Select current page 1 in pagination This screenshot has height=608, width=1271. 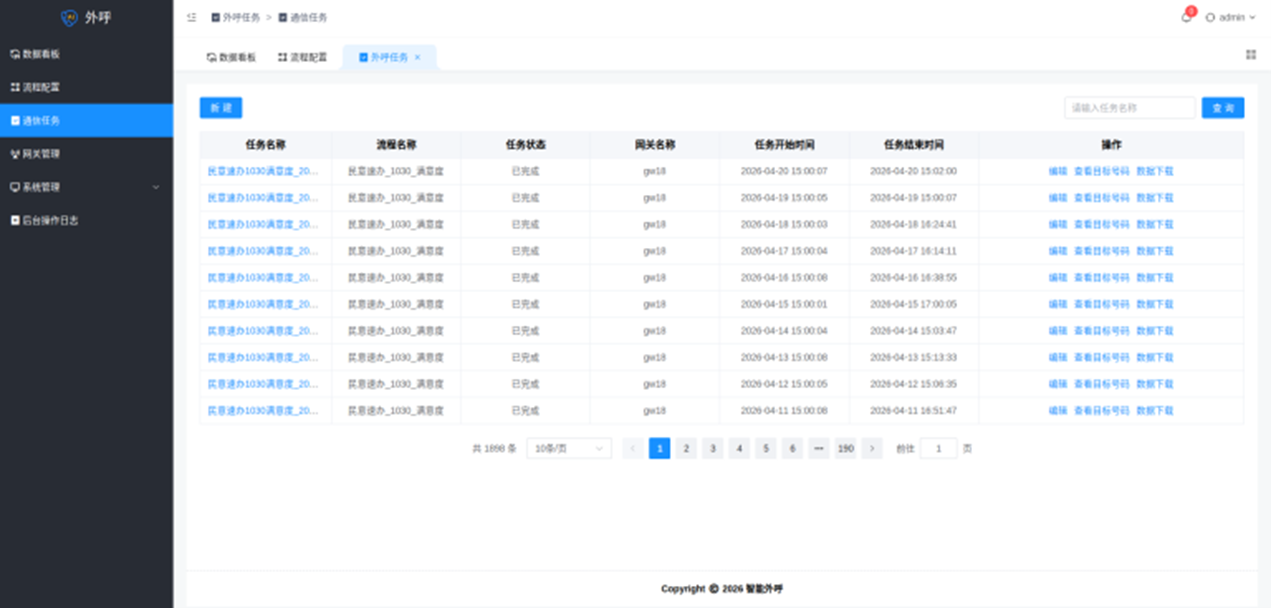click(660, 449)
